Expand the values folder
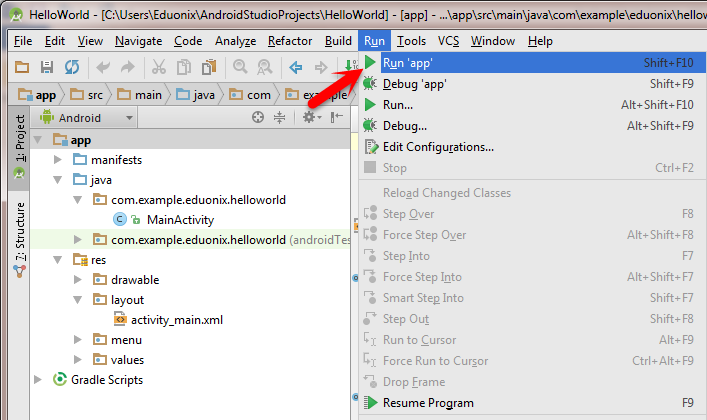Viewport: 707px width, 420px height. tap(78, 360)
